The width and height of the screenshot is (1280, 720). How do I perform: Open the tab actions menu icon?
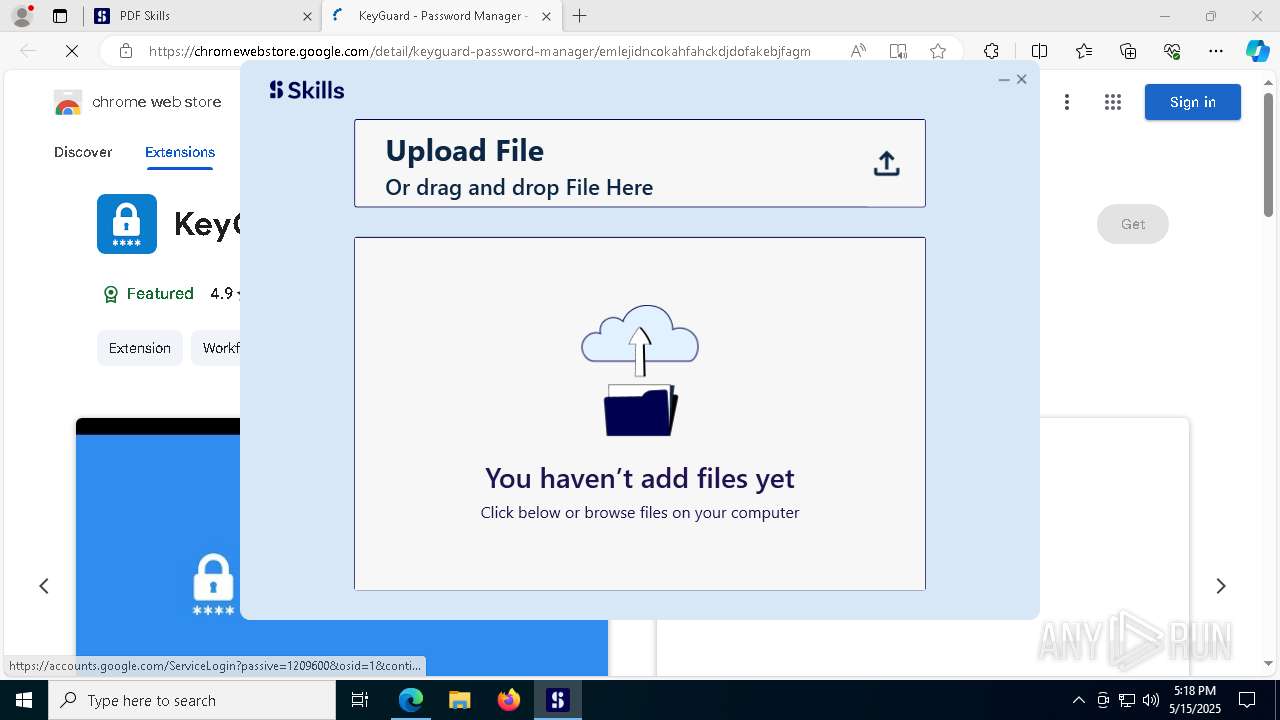pyautogui.click(x=60, y=16)
